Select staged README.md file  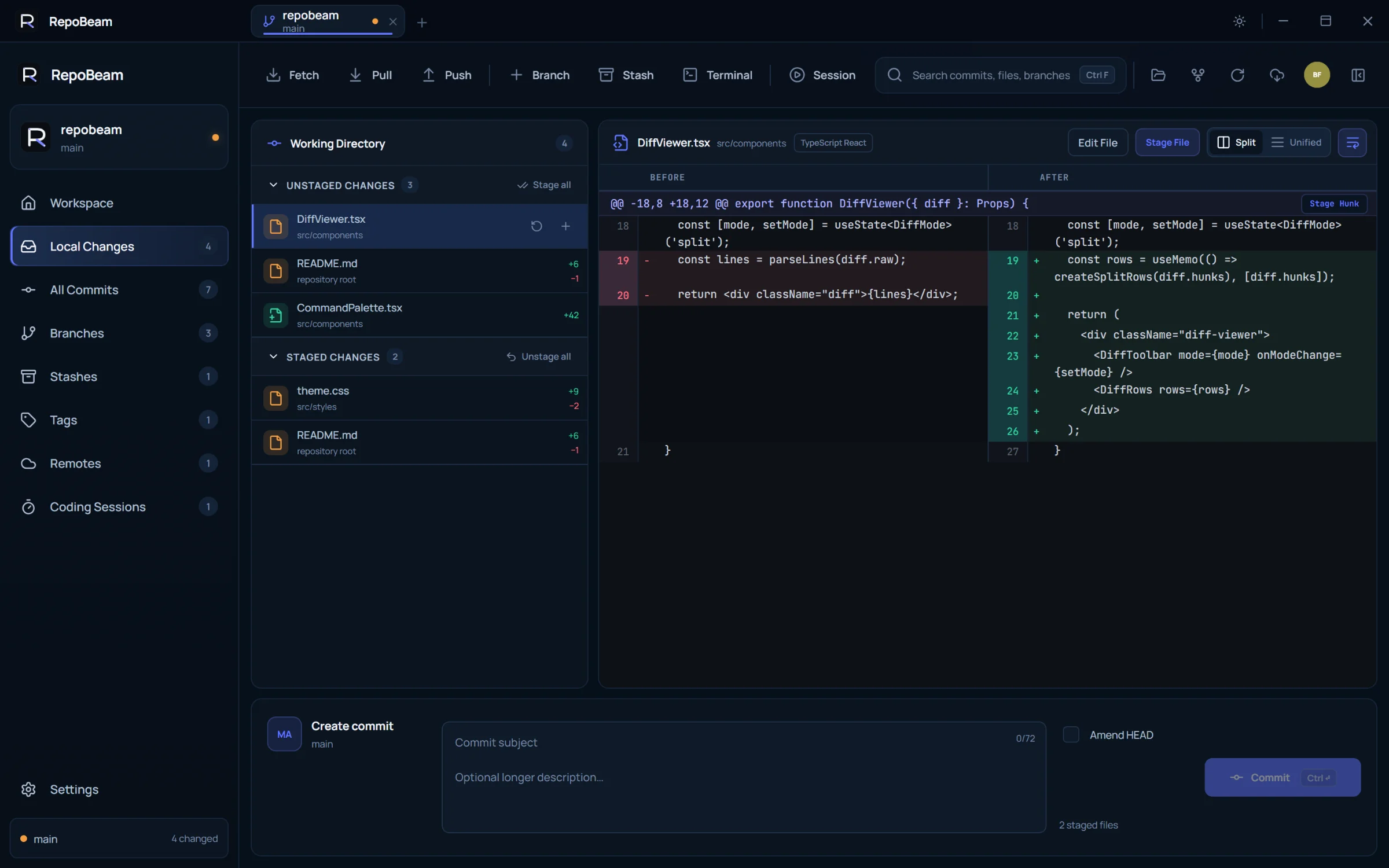coord(420,443)
